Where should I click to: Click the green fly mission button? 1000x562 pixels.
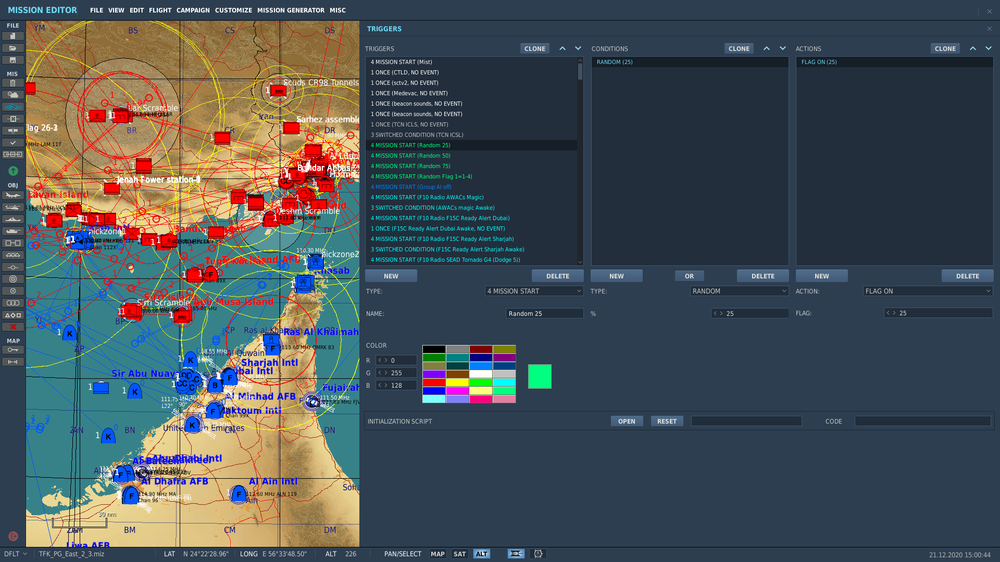coord(13,171)
